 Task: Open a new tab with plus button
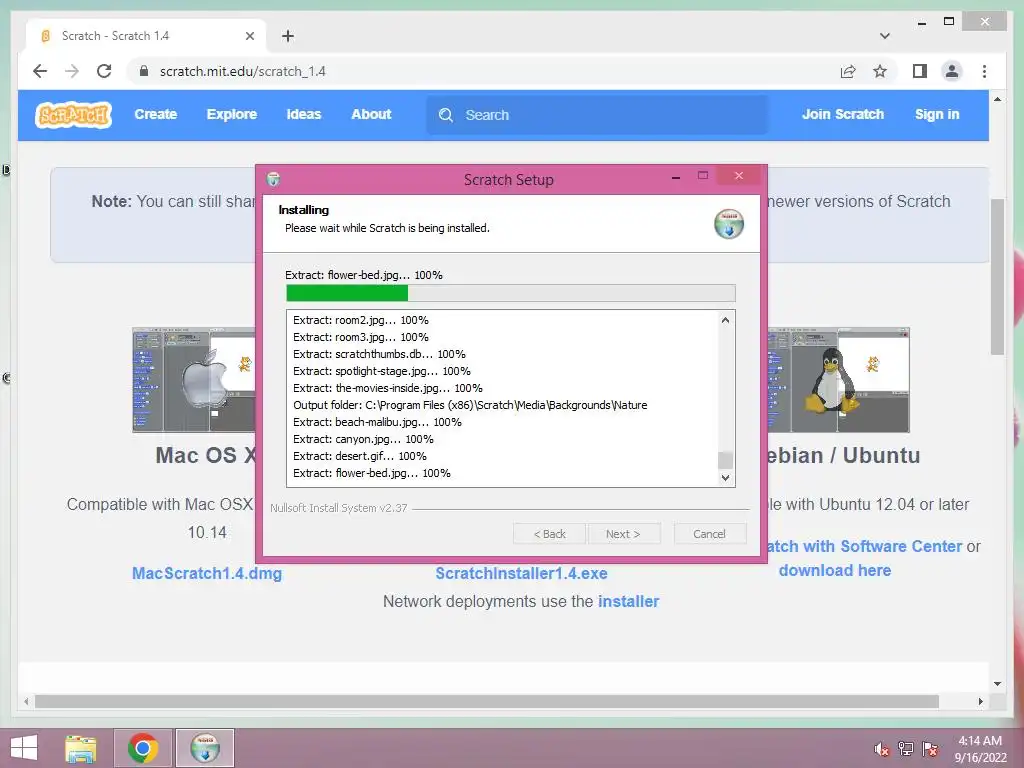click(287, 36)
